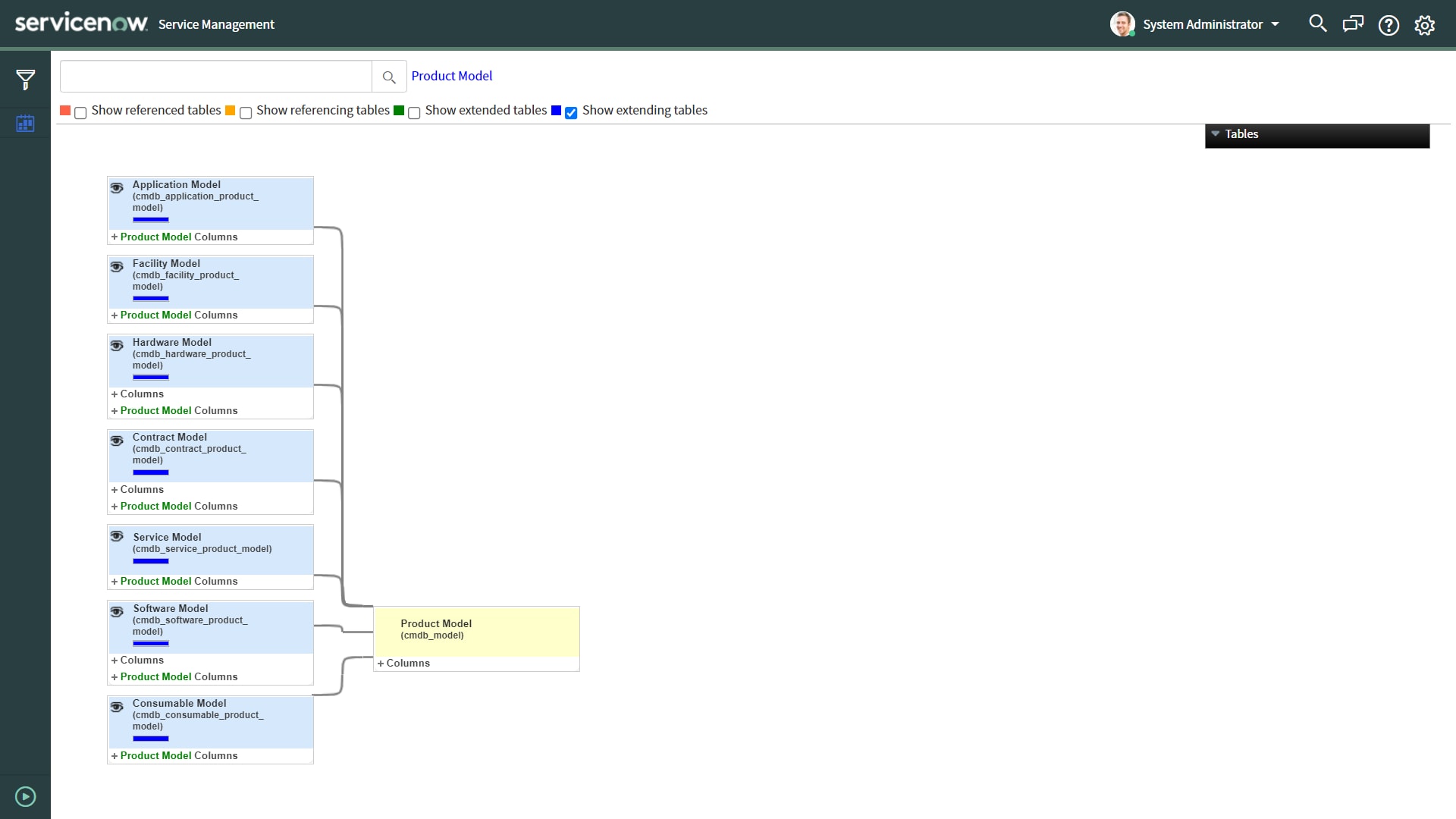Check the Show referencing tables option
Viewport: 1456px width, 819px height.
click(x=245, y=113)
